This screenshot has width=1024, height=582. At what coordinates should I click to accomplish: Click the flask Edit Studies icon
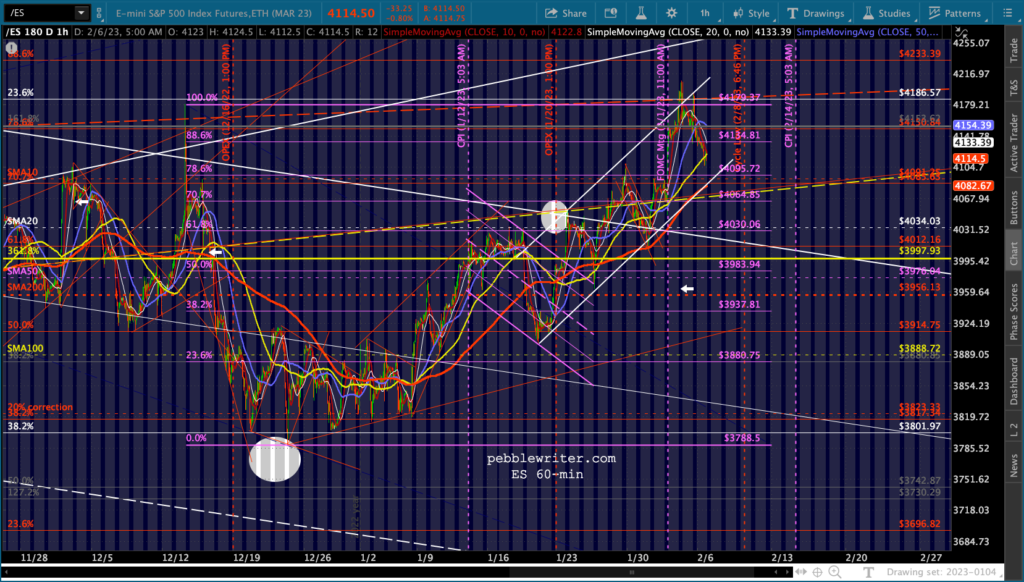641,13
